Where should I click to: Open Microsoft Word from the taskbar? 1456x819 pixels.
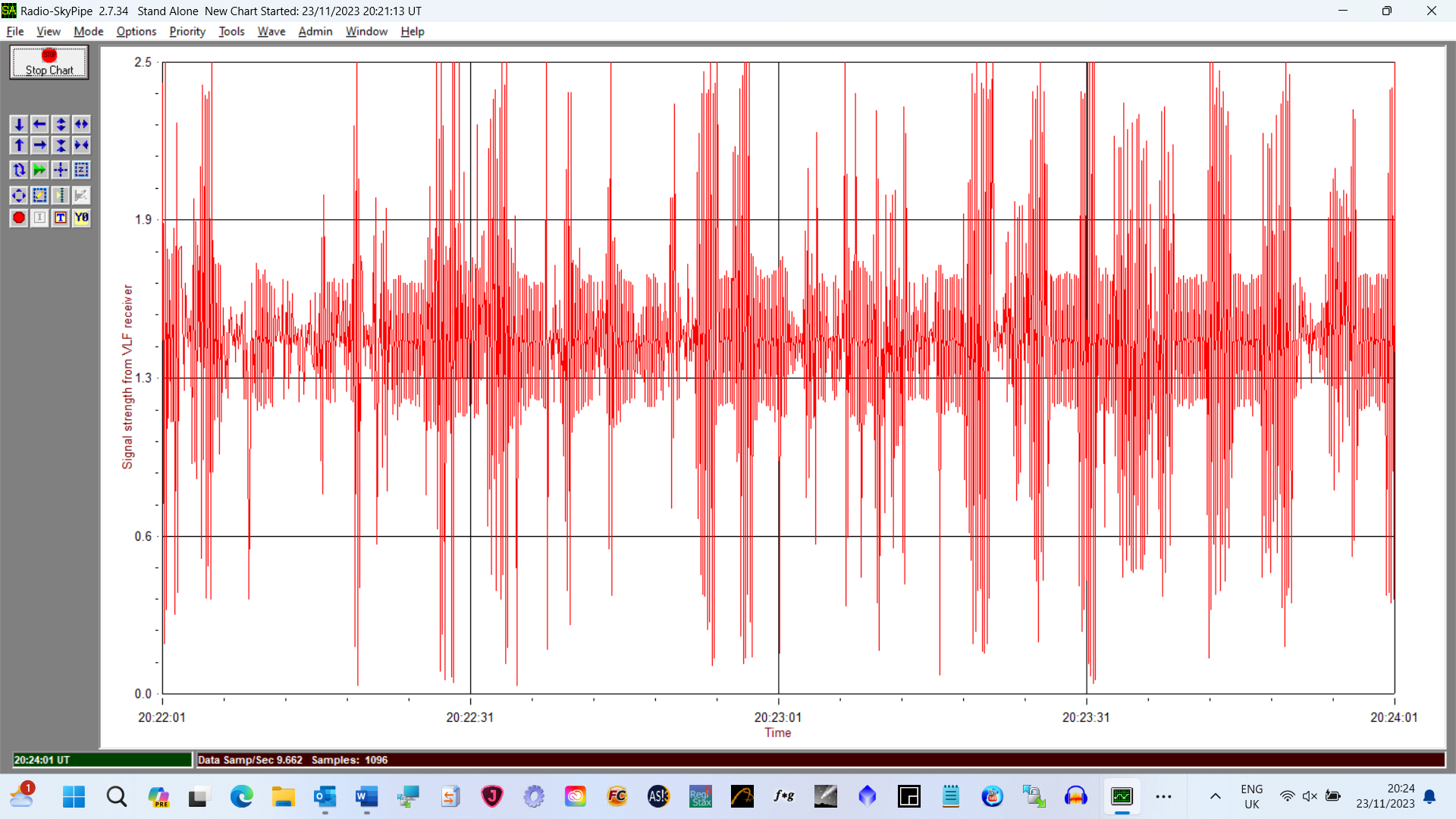pos(366,796)
